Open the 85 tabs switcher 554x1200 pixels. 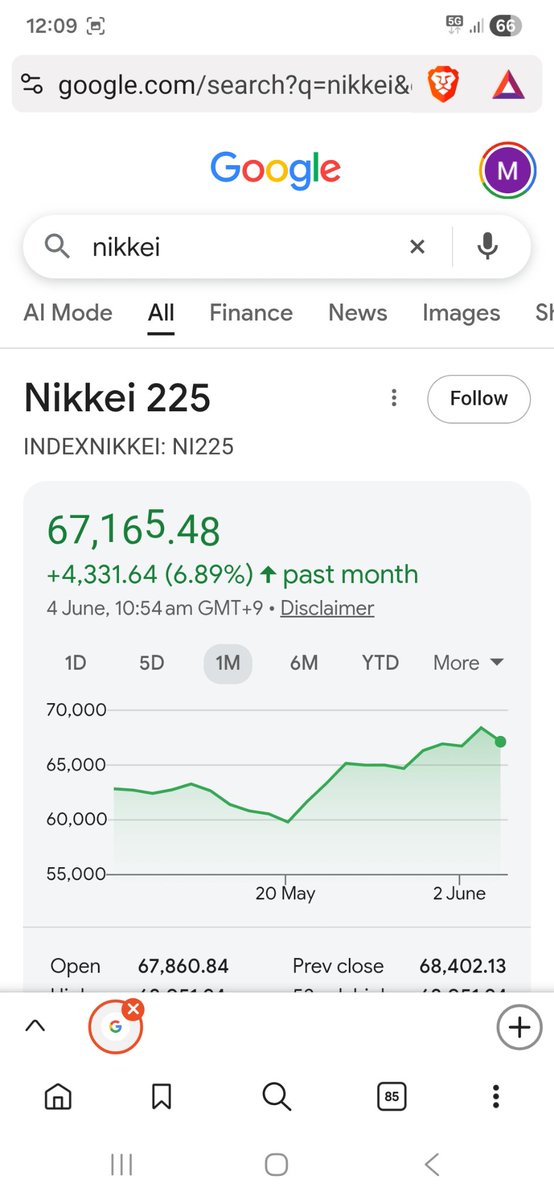pyautogui.click(x=392, y=1097)
